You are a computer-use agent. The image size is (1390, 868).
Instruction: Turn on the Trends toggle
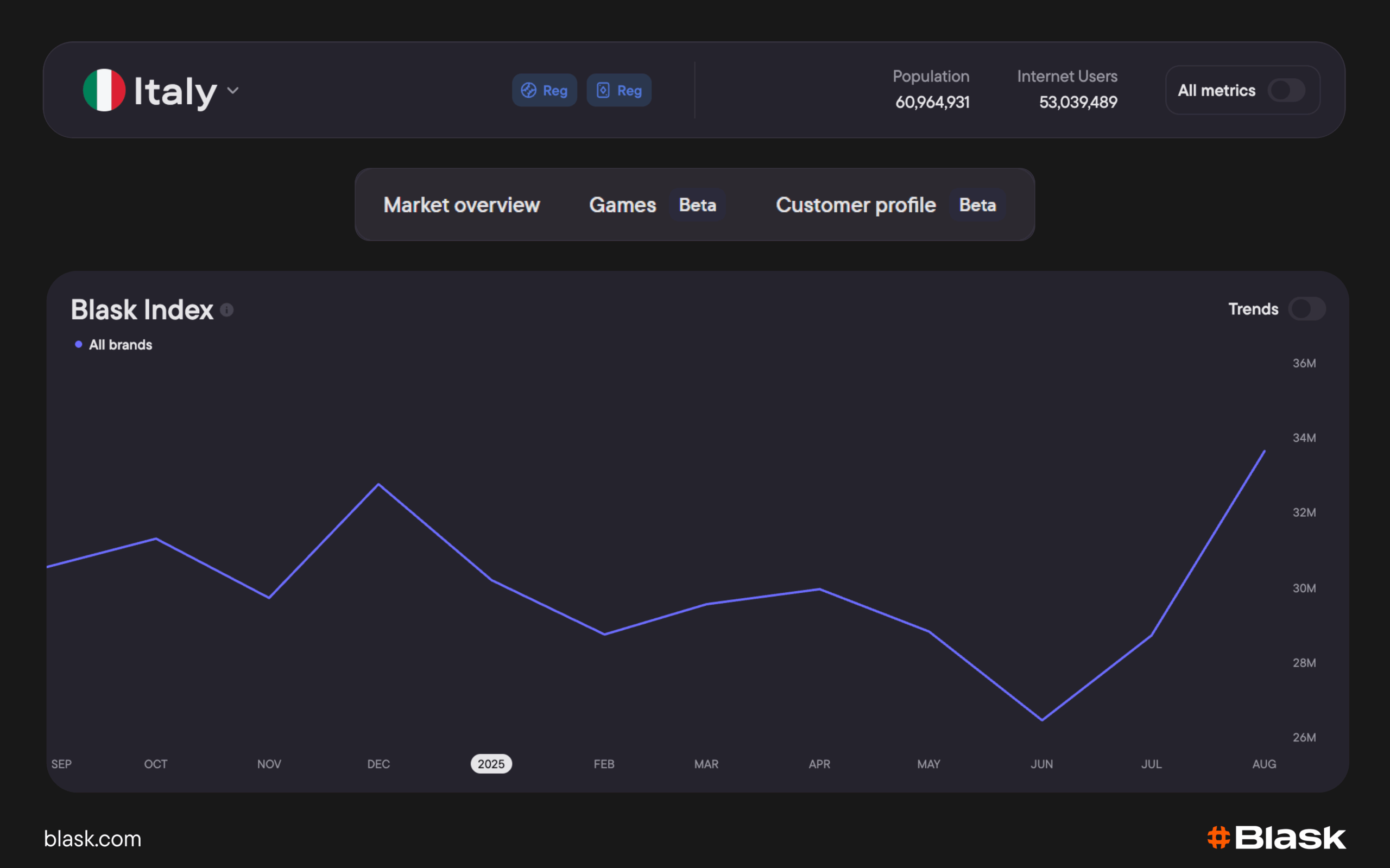coord(1306,309)
